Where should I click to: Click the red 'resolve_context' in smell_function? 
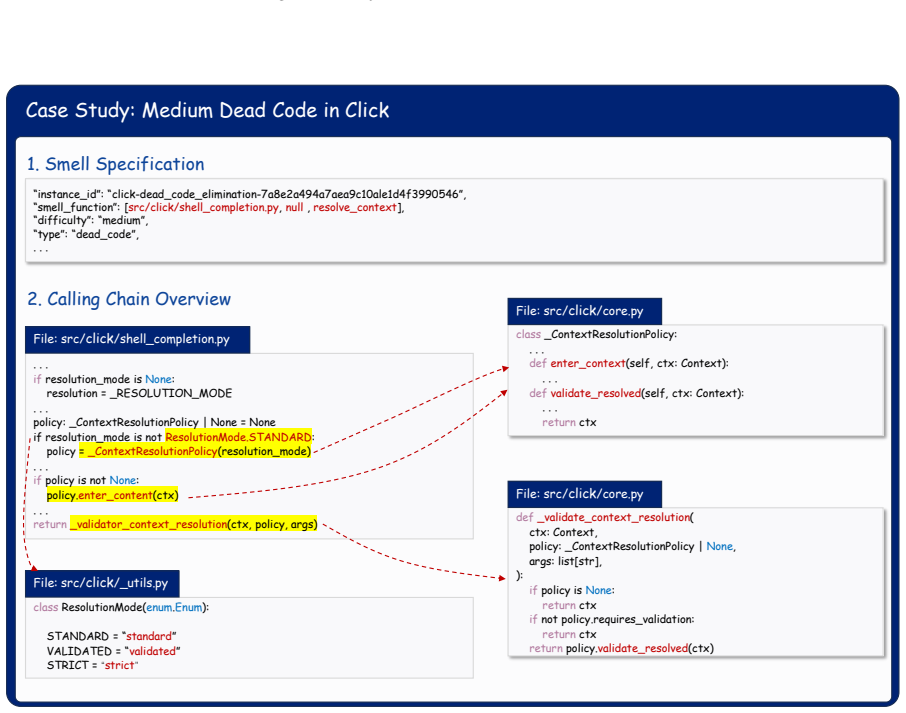pos(355,207)
